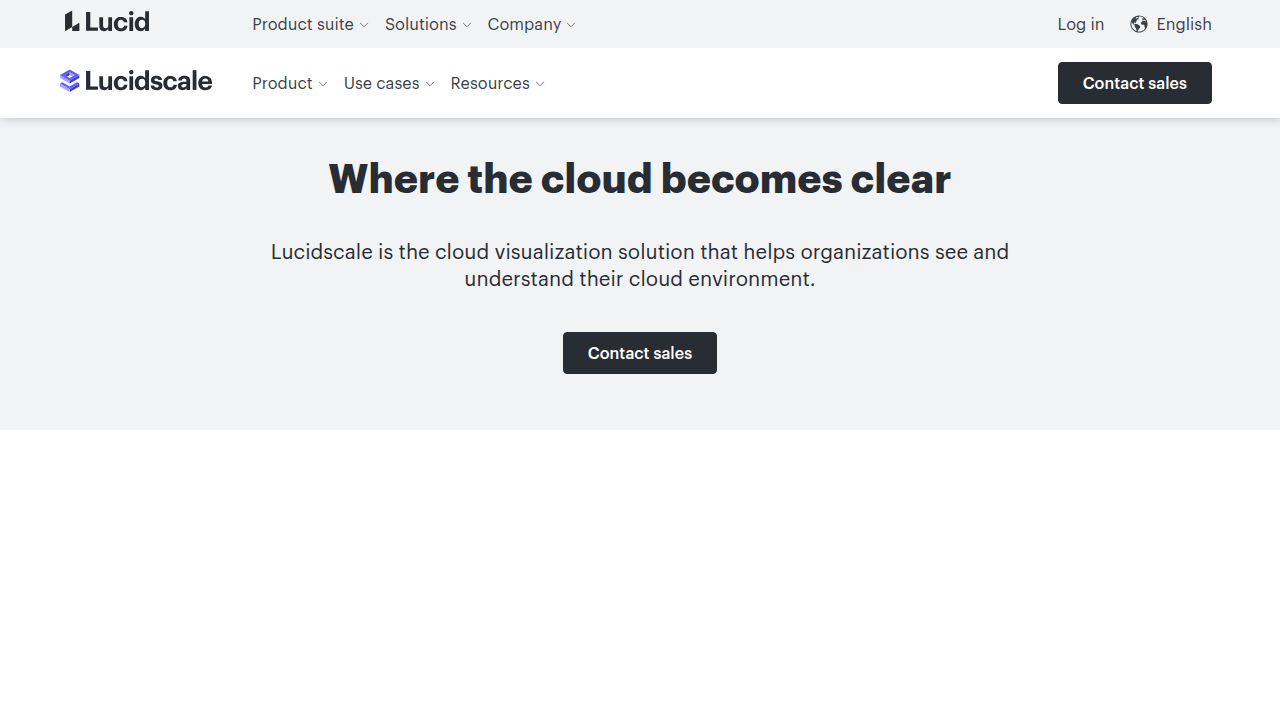
Task: Click Contact sales below the headline
Action: point(640,353)
